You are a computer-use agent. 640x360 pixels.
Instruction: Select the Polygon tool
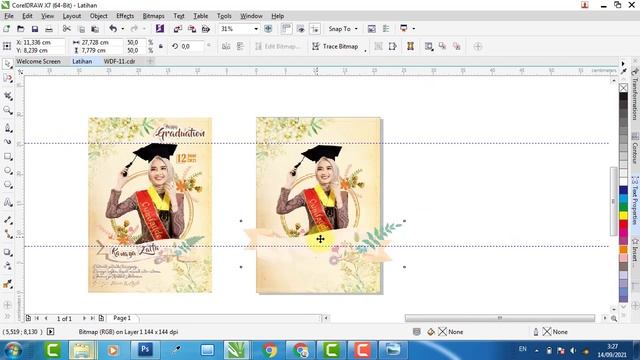point(7,185)
